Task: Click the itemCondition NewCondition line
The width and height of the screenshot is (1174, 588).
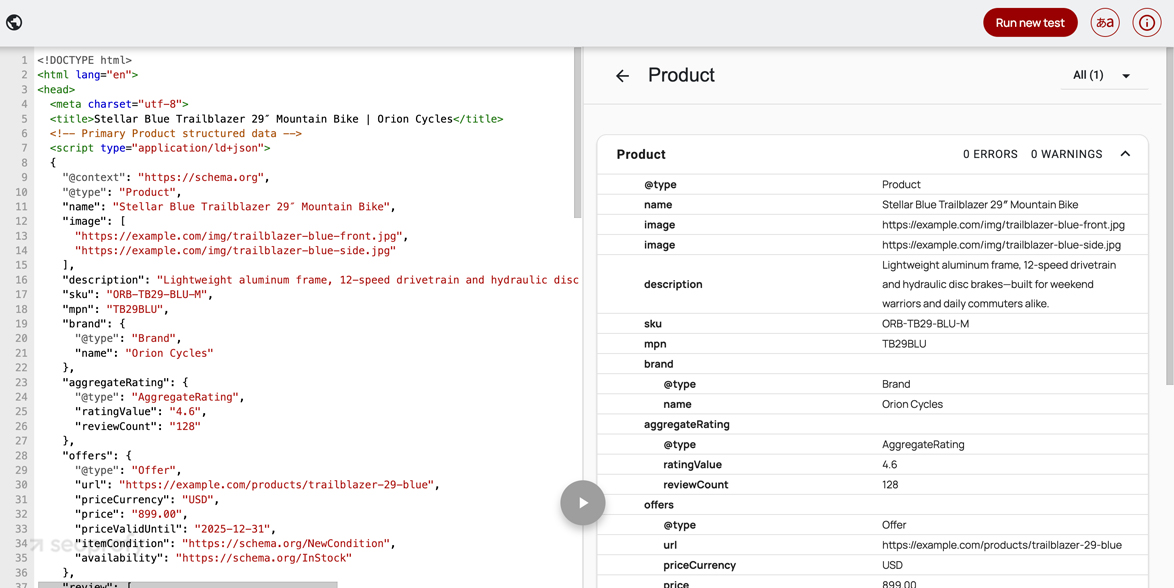Action: pyautogui.click(x=235, y=544)
